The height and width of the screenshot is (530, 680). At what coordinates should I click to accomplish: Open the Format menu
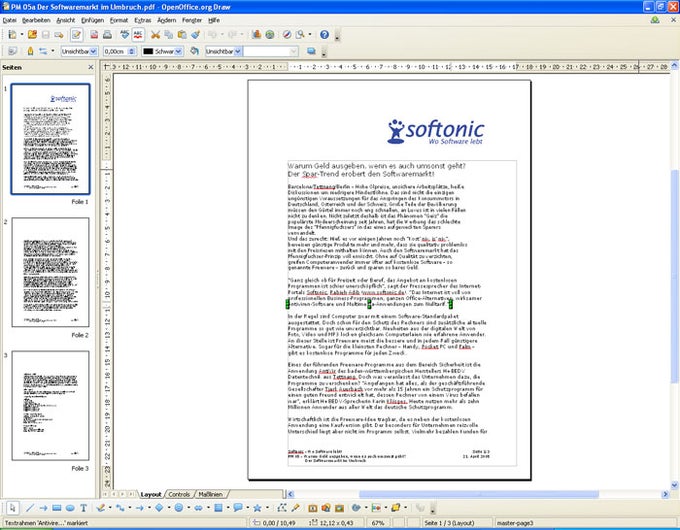[118, 20]
